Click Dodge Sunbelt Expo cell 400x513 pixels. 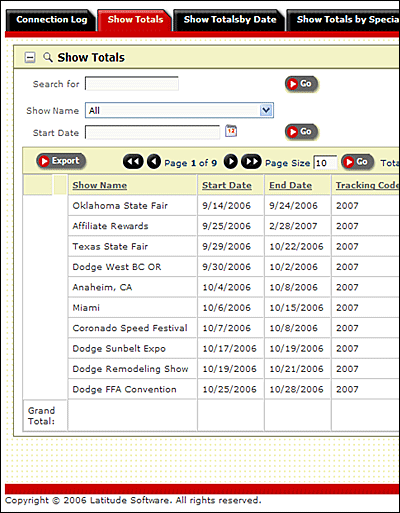coord(132,348)
